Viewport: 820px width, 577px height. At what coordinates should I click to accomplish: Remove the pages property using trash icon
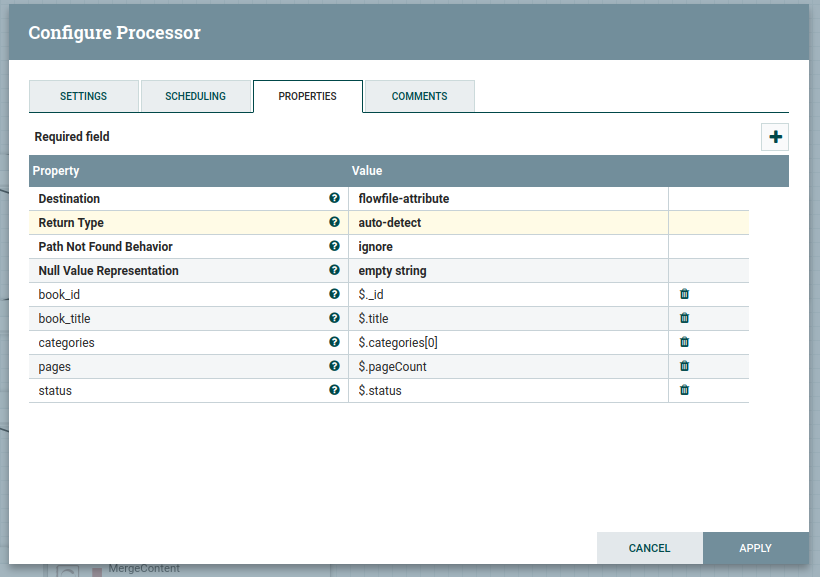[x=684, y=366]
